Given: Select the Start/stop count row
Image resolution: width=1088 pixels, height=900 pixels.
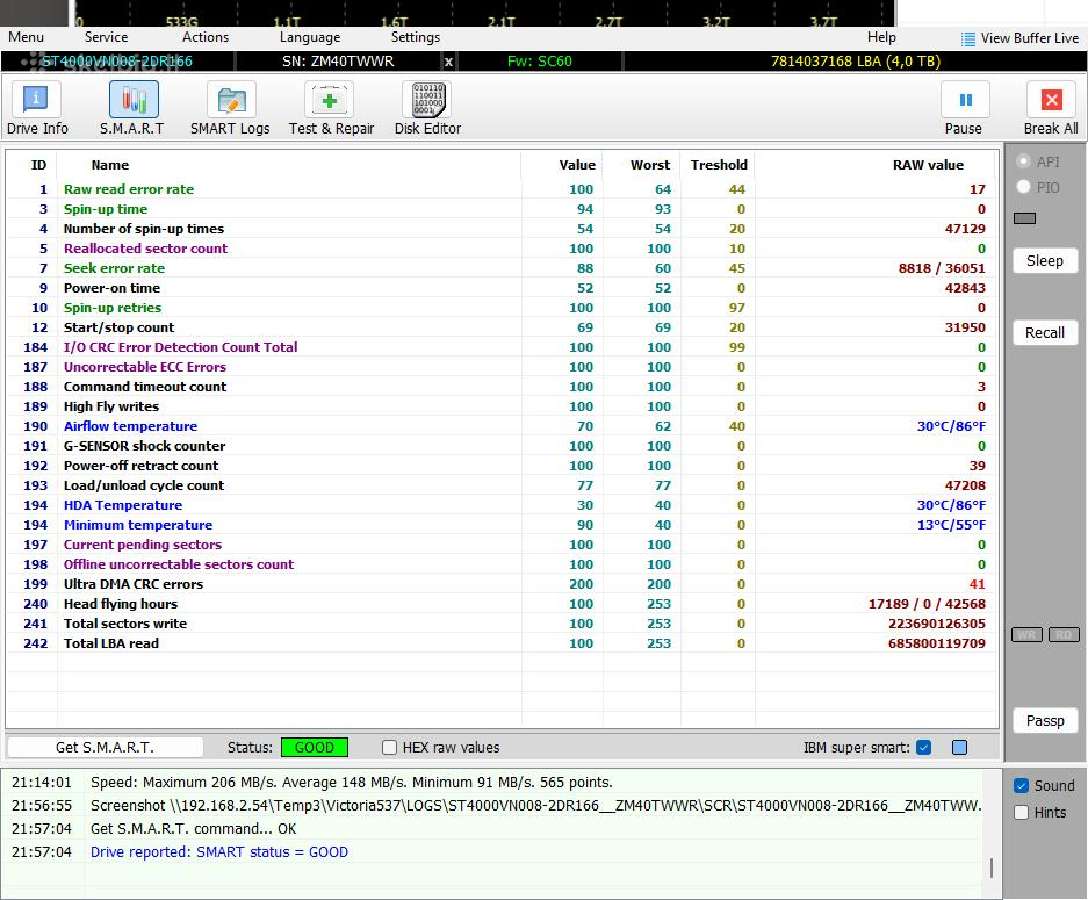Looking at the screenshot, I should tap(502, 328).
